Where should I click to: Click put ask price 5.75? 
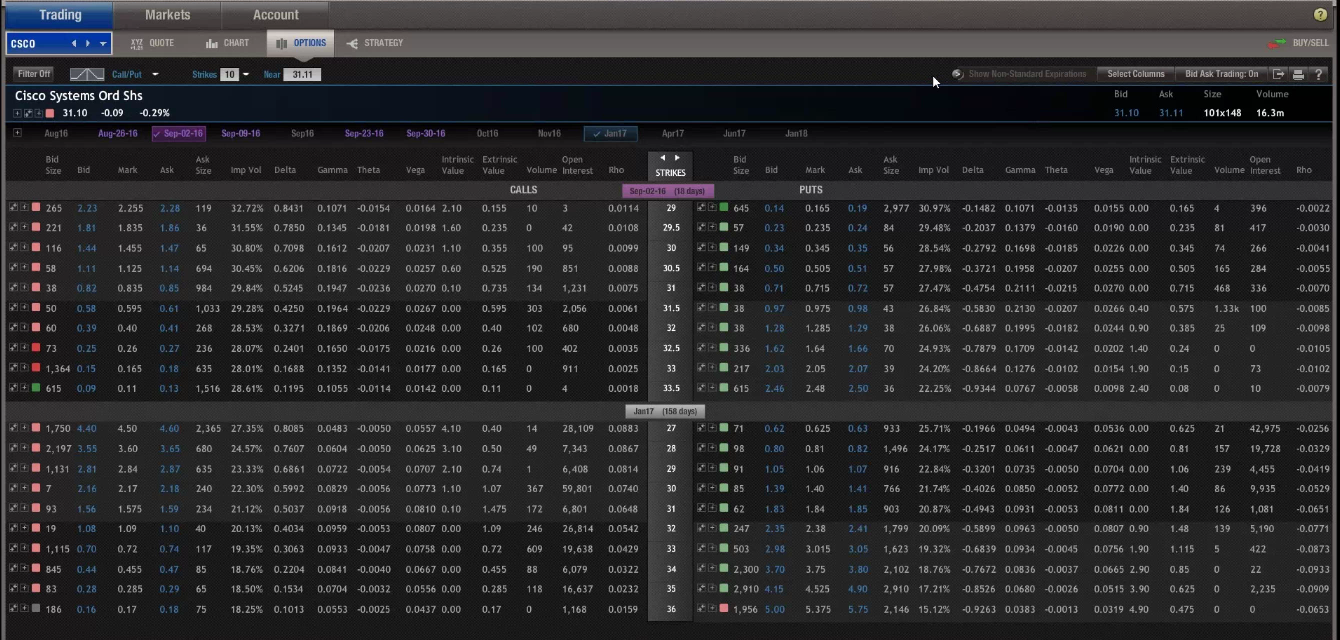coord(858,608)
